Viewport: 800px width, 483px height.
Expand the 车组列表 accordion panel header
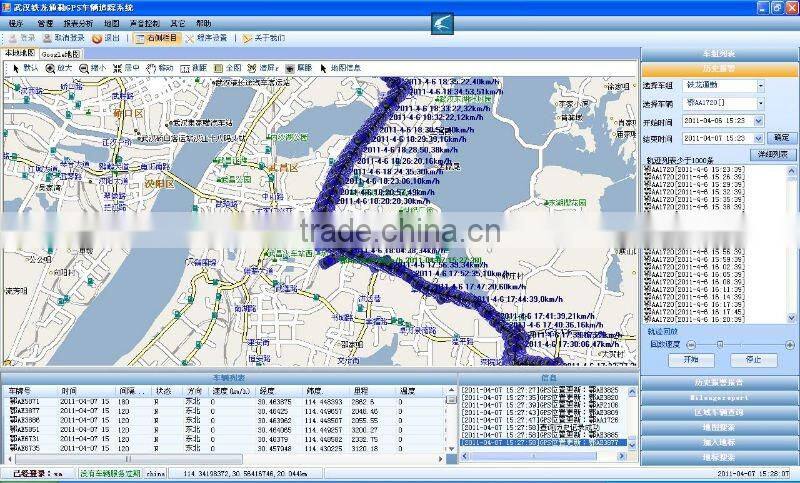click(x=719, y=54)
